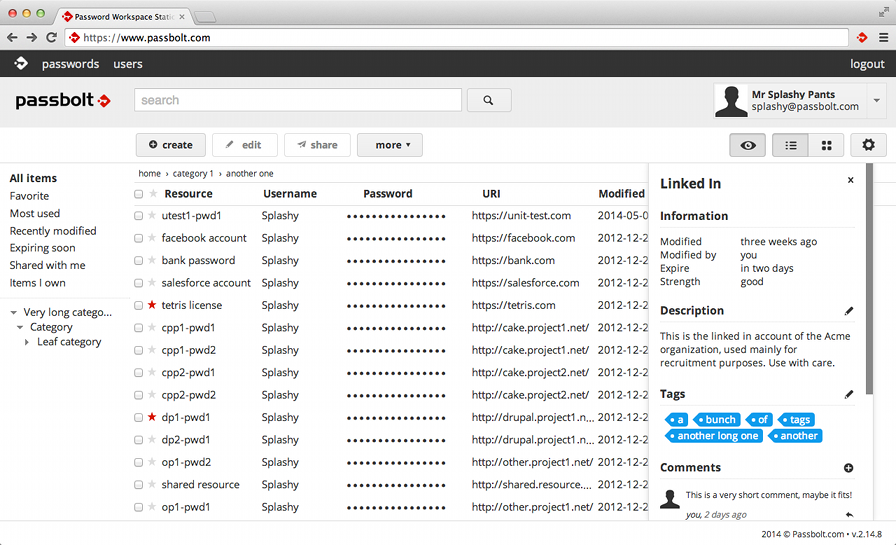Switch to grid view layout
Screen dimensions: 896x545
click(826, 145)
